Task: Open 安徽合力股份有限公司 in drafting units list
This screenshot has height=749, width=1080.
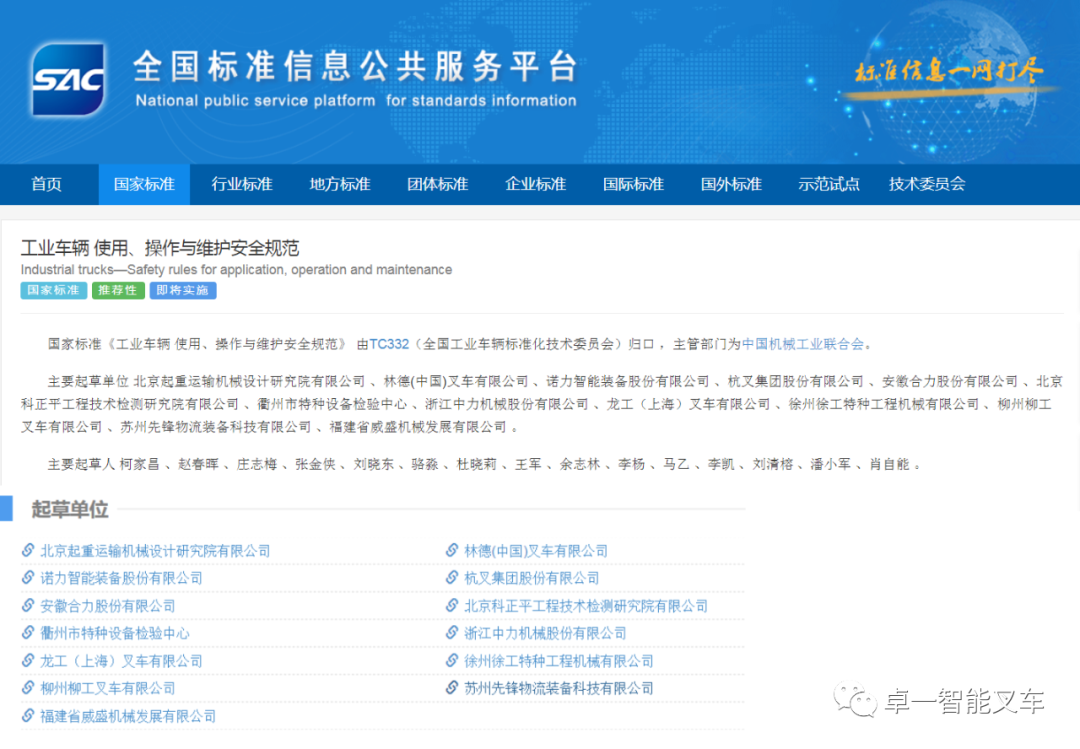Action: (108, 606)
